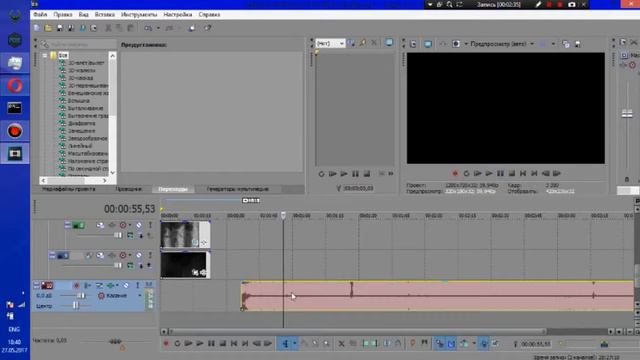Open Track FX on the audio track
Image resolution: width=640 pixels, height=360 pixels.
110,285
